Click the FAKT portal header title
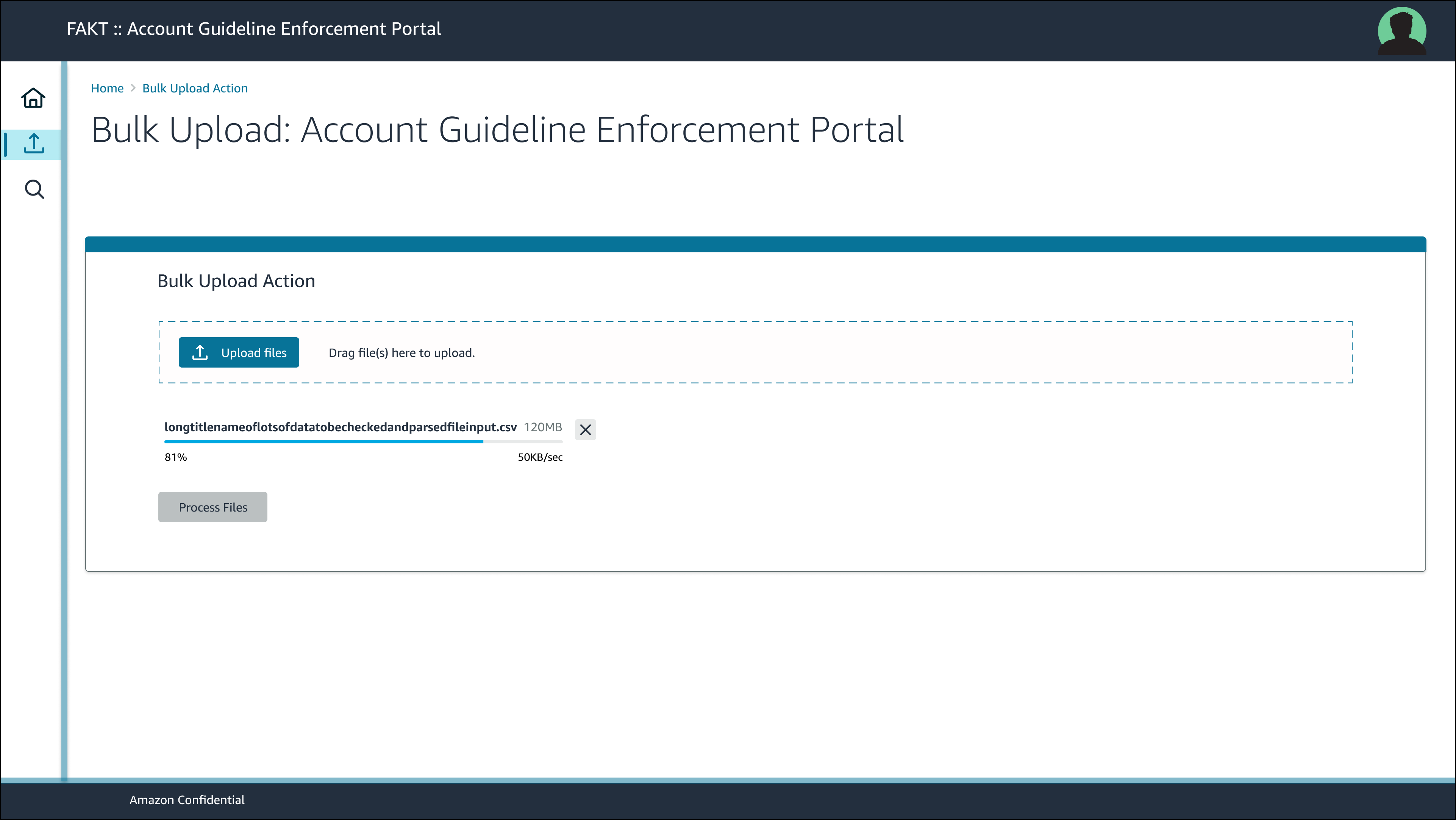The width and height of the screenshot is (1456, 820). pyautogui.click(x=254, y=29)
